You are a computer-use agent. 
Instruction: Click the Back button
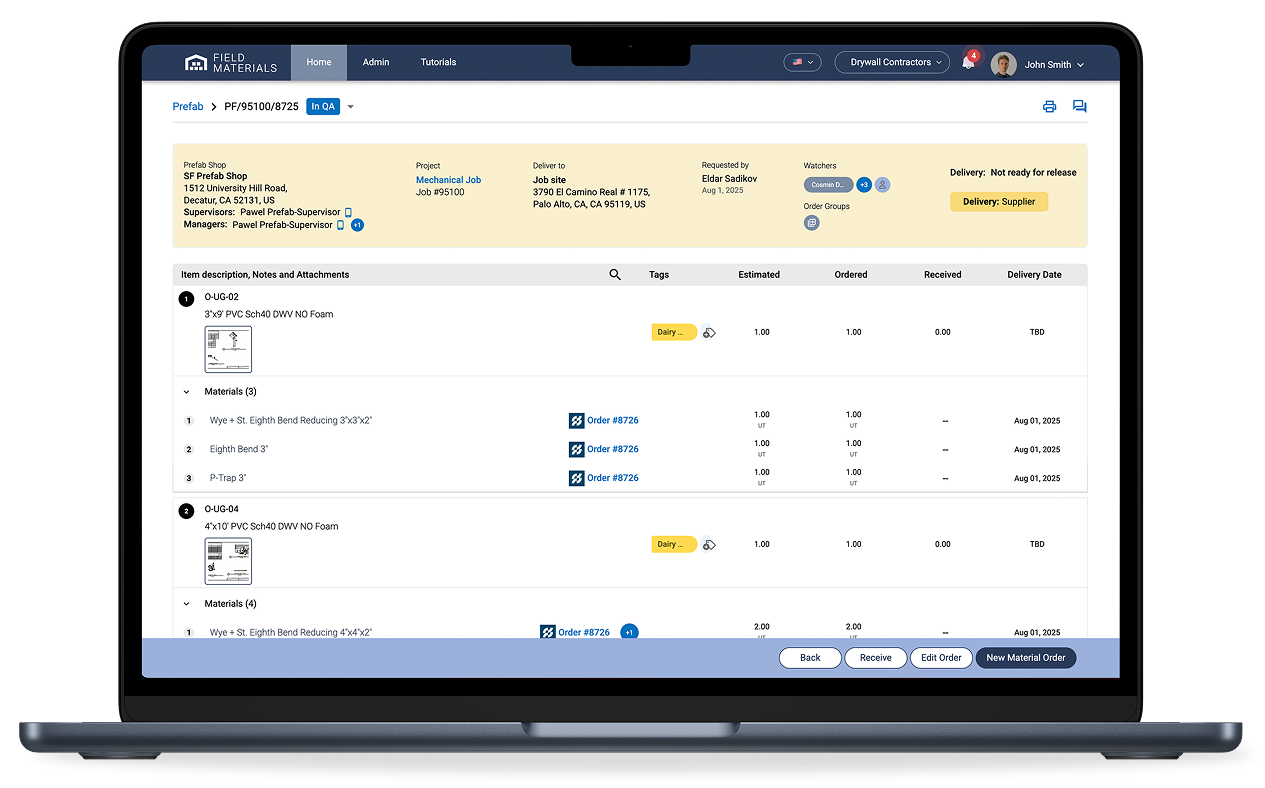[x=810, y=658]
